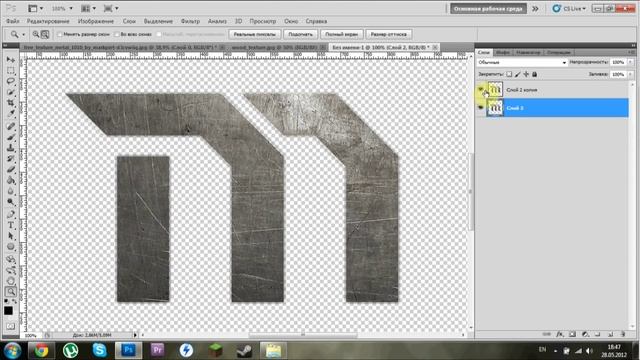Click the fx layer style icon

(x=560, y=334)
